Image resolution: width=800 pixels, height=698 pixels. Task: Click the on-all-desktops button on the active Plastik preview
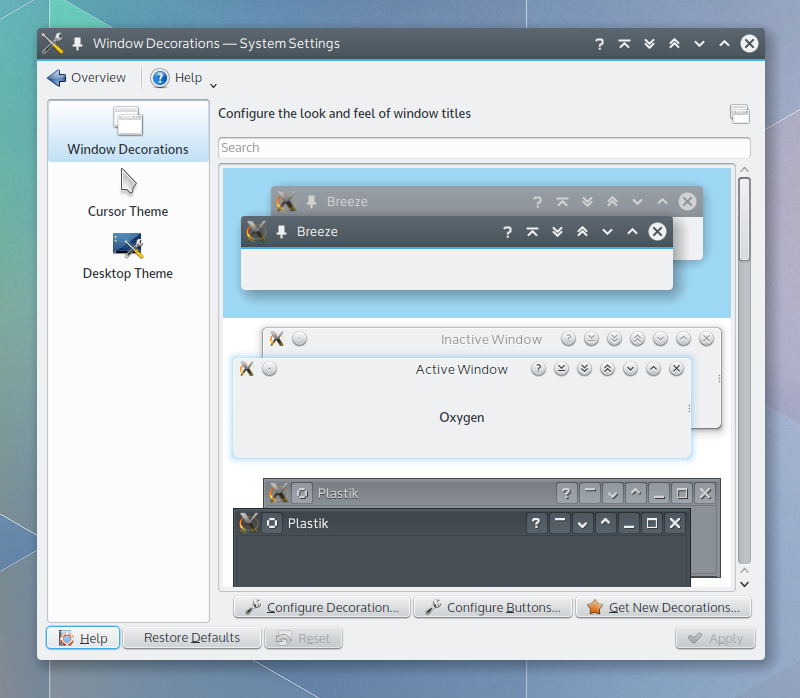(272, 524)
